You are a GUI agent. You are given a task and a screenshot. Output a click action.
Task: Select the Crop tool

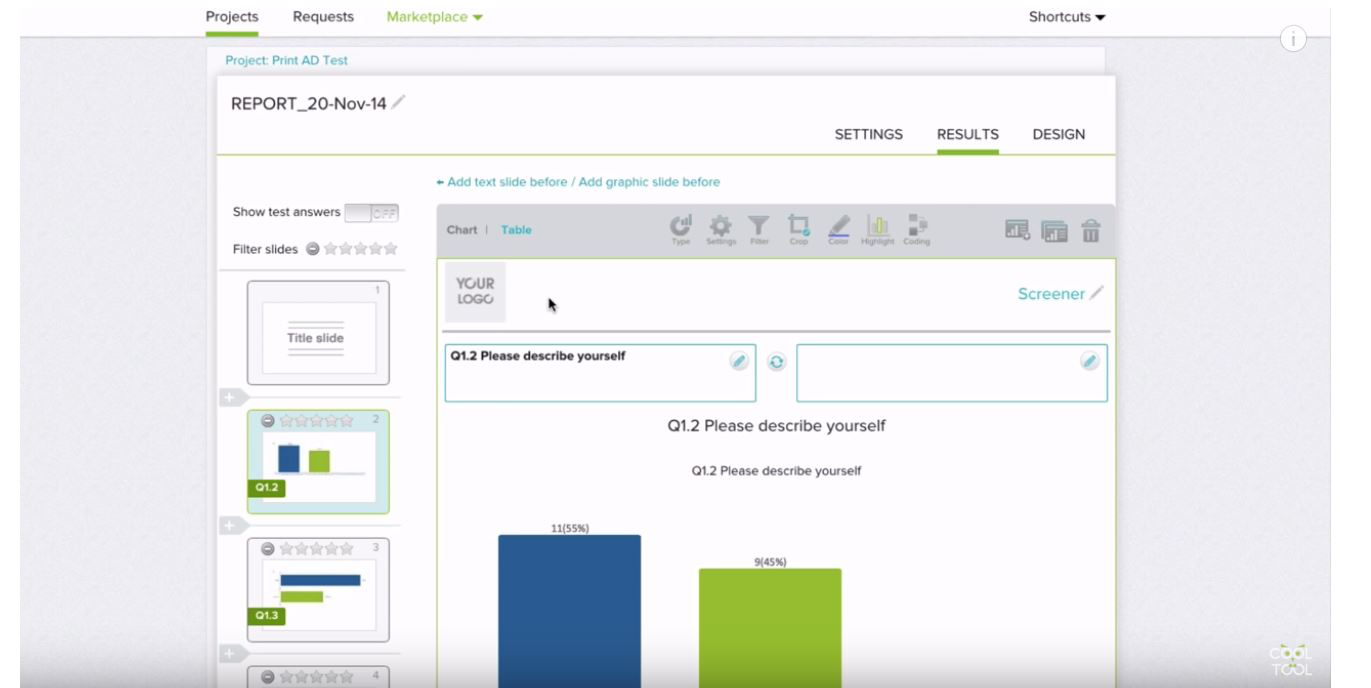798,229
